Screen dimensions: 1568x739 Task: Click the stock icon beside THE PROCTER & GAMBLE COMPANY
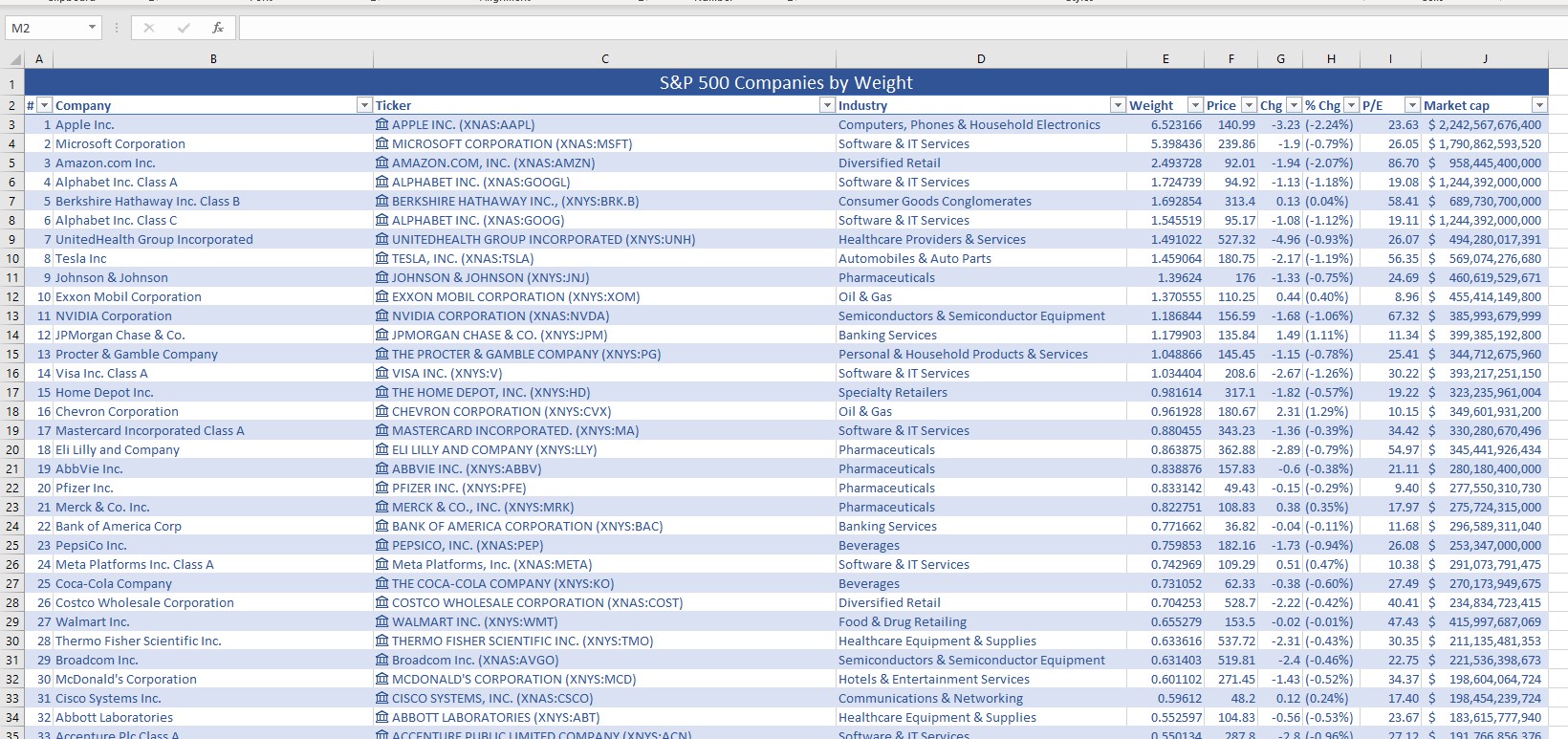pyautogui.click(x=382, y=354)
